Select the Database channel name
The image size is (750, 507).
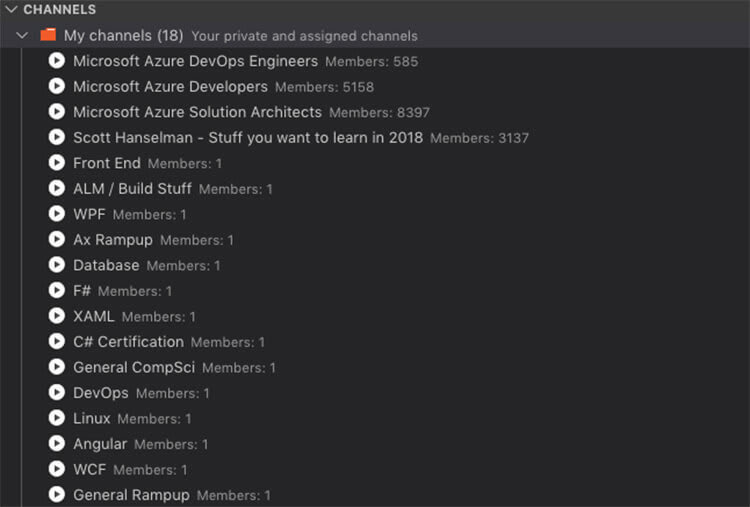click(x=106, y=265)
